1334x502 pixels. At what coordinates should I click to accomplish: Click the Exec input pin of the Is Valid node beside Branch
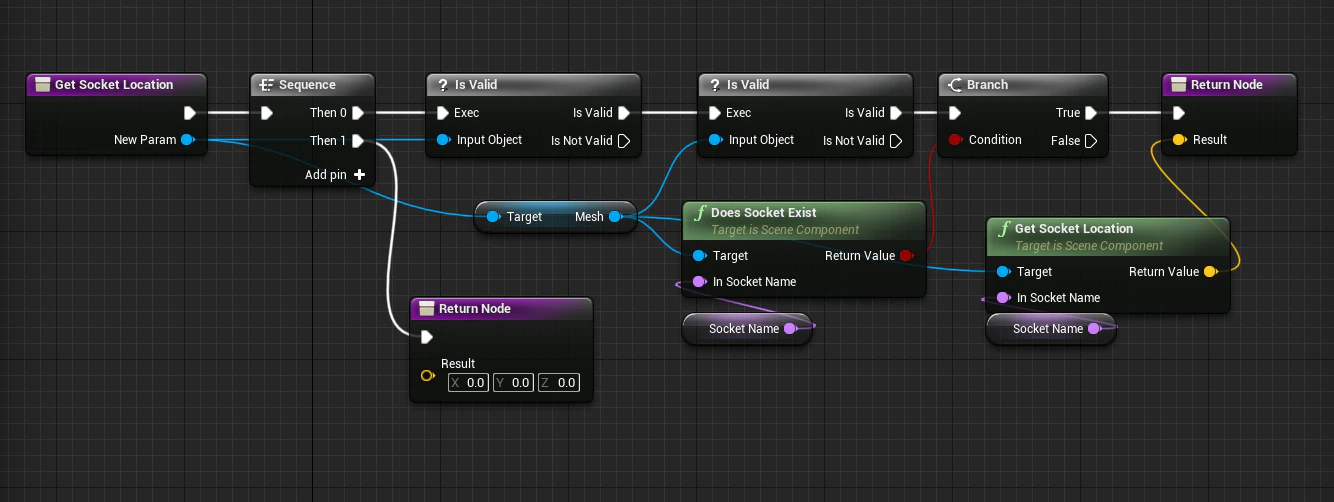(x=715, y=113)
